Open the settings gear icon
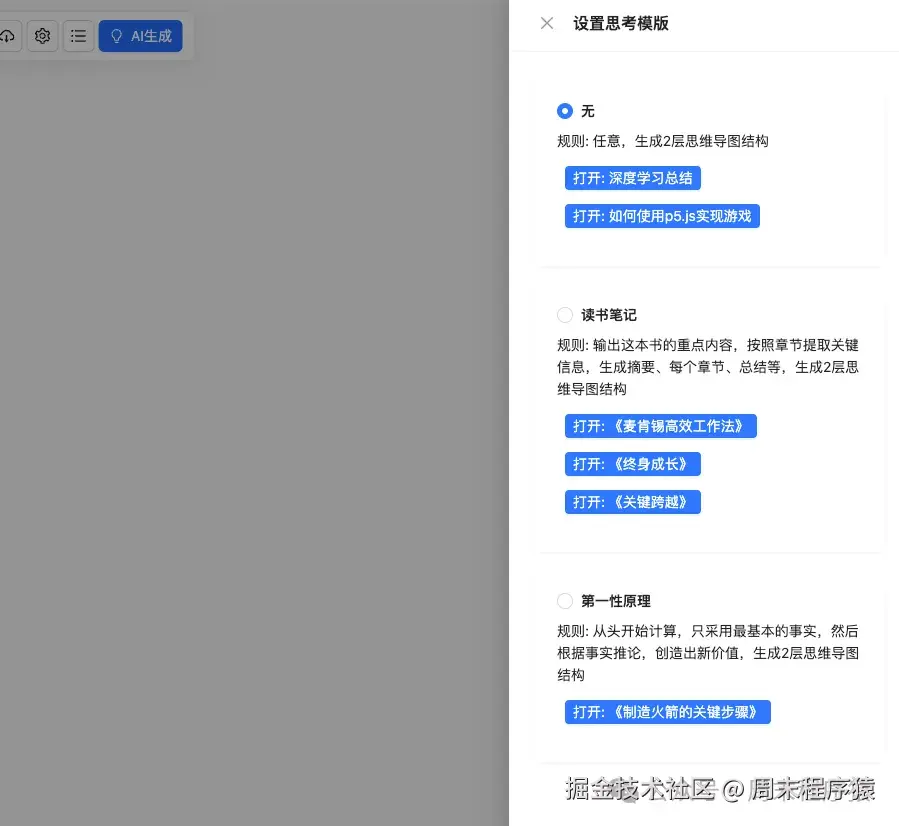The height and width of the screenshot is (826, 899). 42,36
